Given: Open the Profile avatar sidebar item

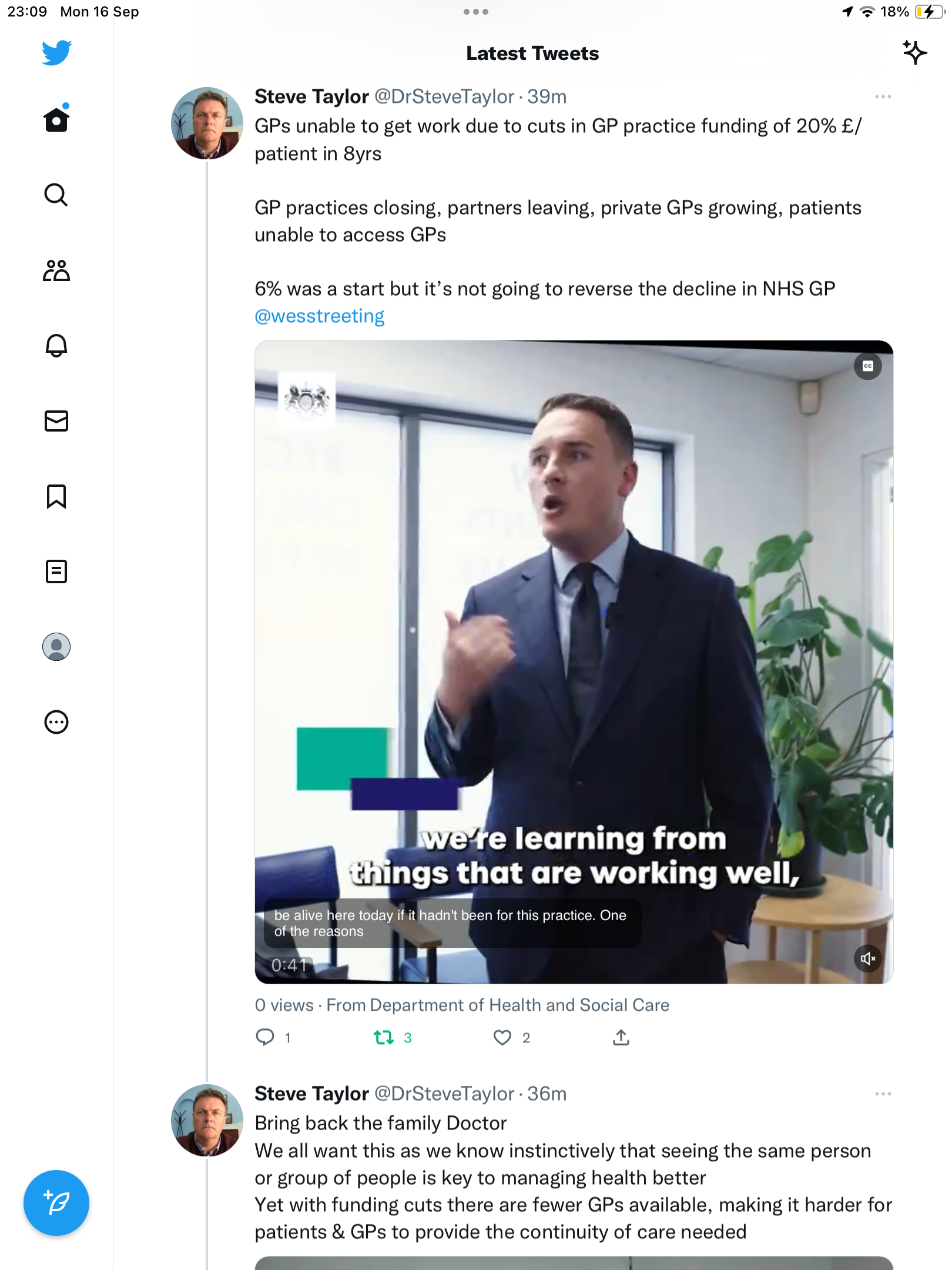Looking at the screenshot, I should [x=56, y=647].
